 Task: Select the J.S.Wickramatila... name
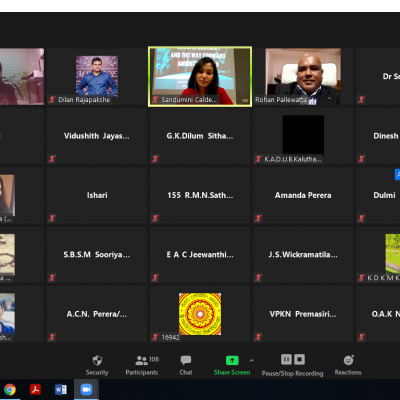pos(303,255)
